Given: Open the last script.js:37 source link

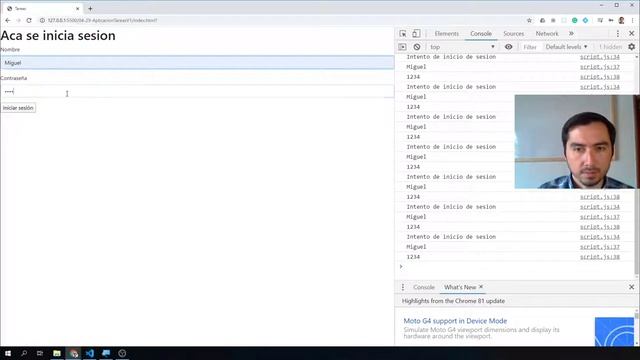Looking at the screenshot, I should coord(600,247).
